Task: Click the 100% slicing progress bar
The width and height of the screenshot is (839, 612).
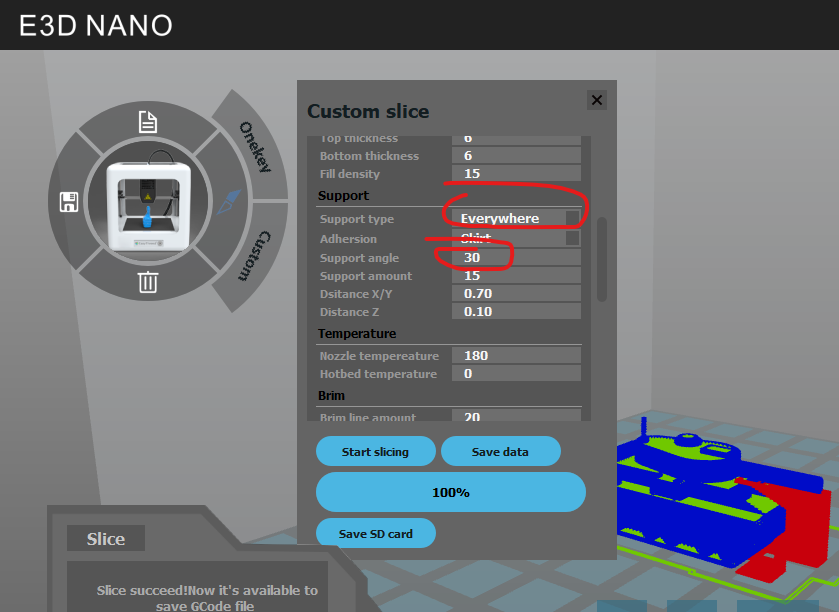Action: coord(451,492)
